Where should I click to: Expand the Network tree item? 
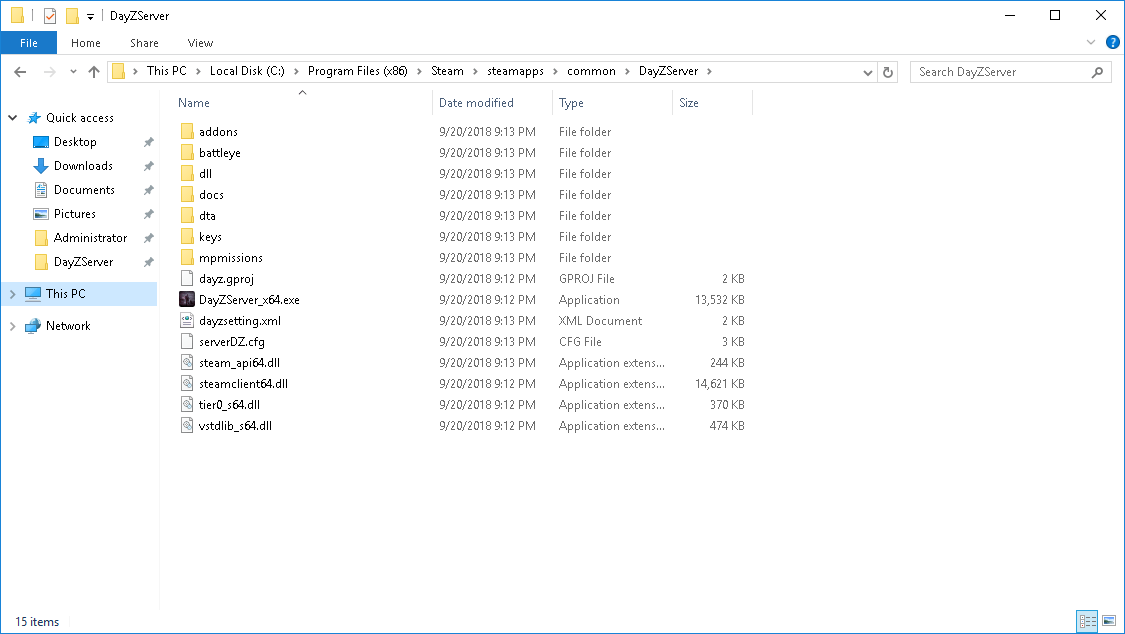(x=12, y=325)
